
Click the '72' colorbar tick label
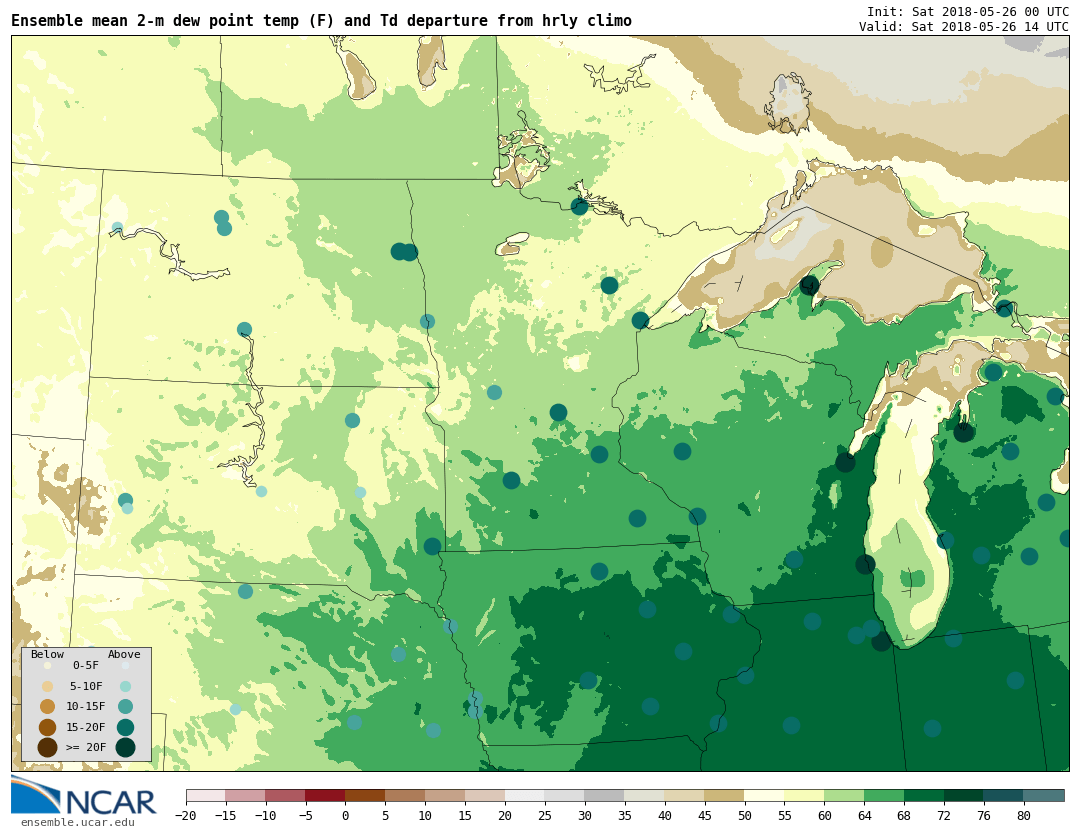[x=944, y=815]
